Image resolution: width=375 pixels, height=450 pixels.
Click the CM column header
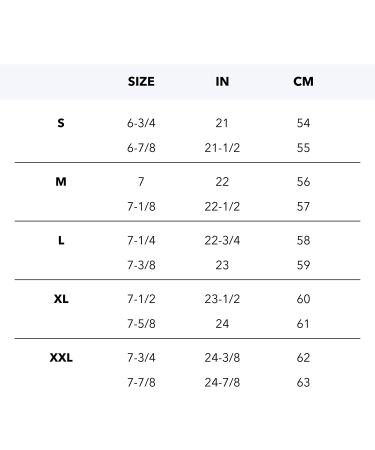tap(303, 82)
